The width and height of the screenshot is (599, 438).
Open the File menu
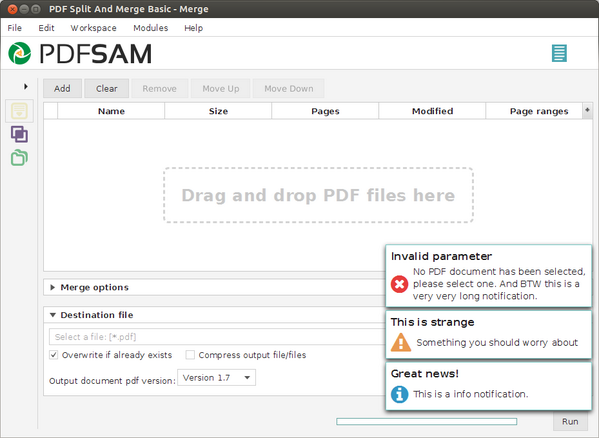click(x=15, y=28)
